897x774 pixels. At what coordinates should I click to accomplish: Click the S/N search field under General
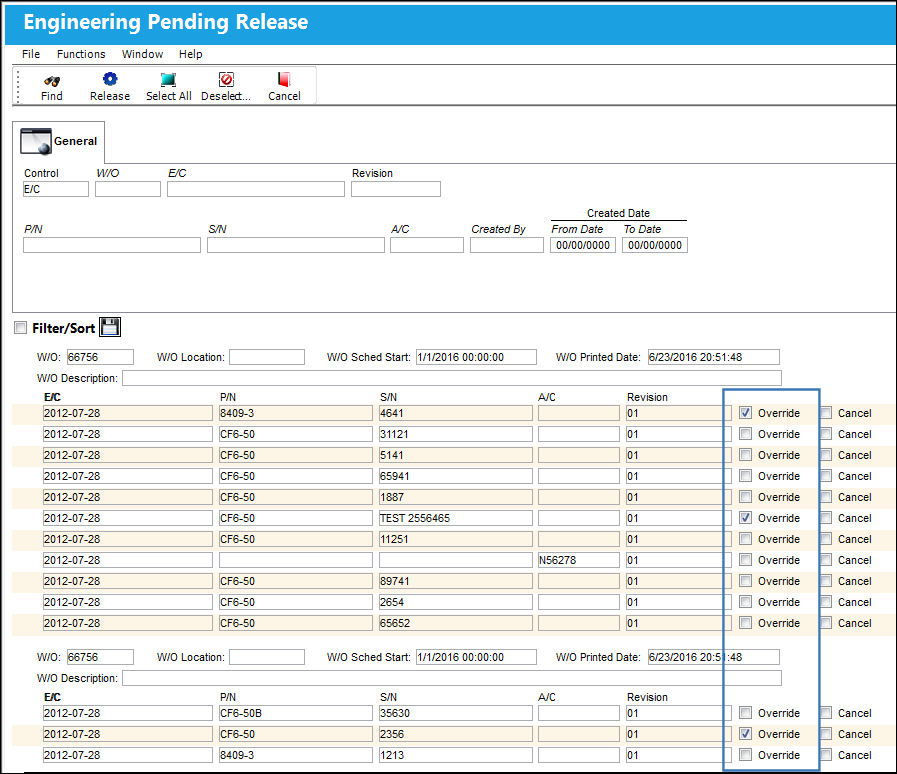(296, 245)
